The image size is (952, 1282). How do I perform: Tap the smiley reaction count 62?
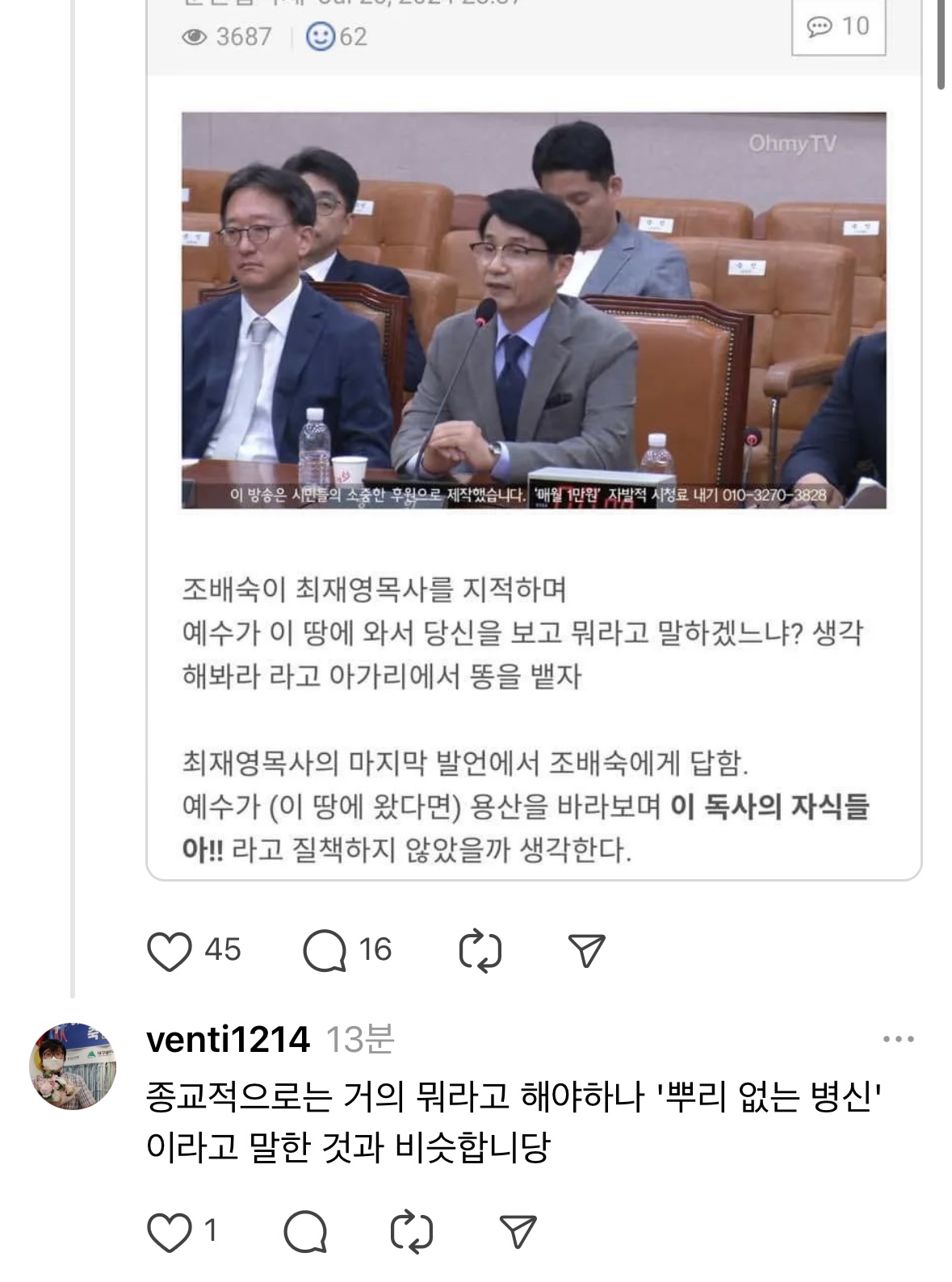pyautogui.click(x=336, y=36)
